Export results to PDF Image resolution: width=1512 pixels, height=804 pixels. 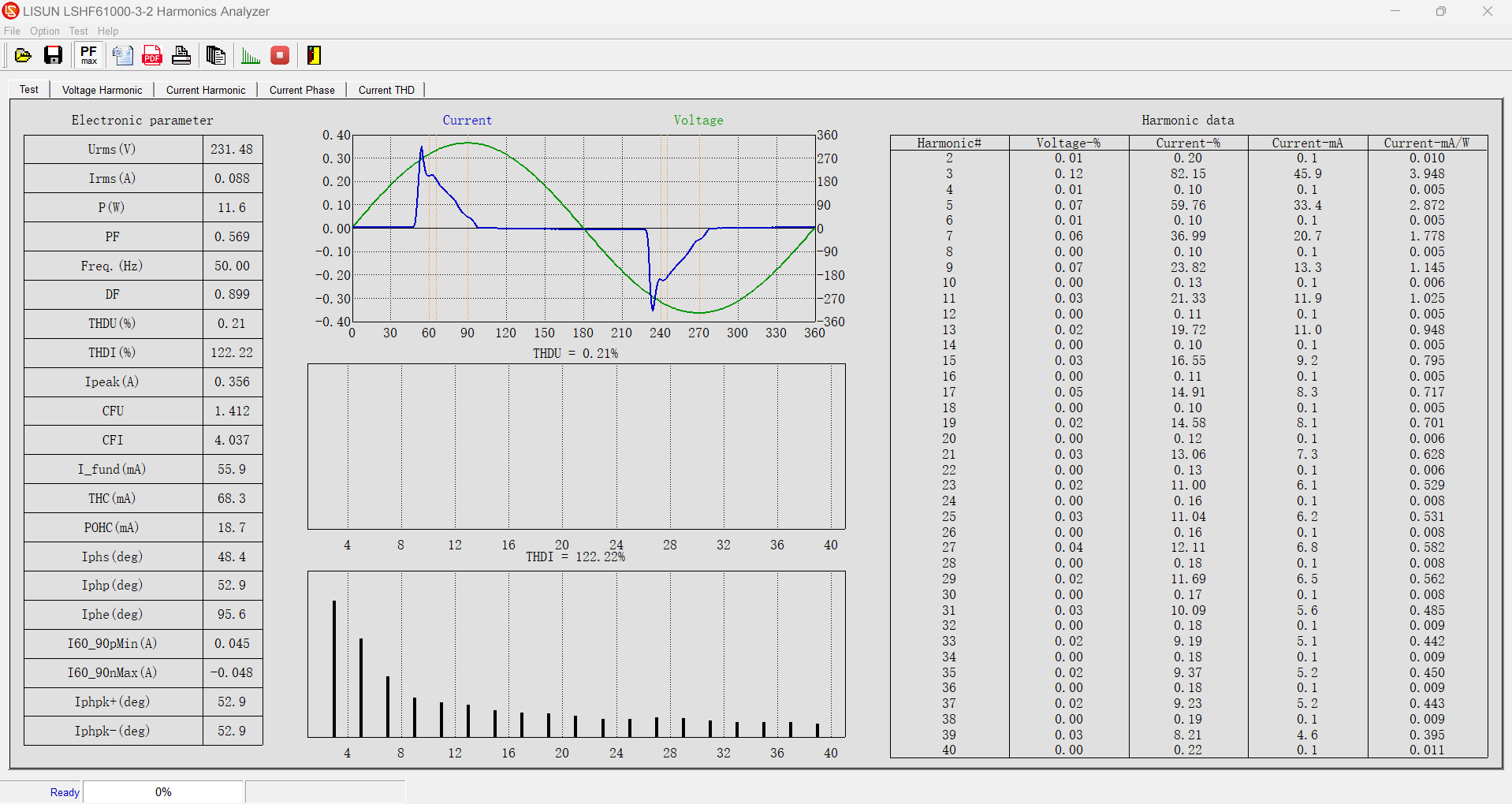click(x=151, y=55)
